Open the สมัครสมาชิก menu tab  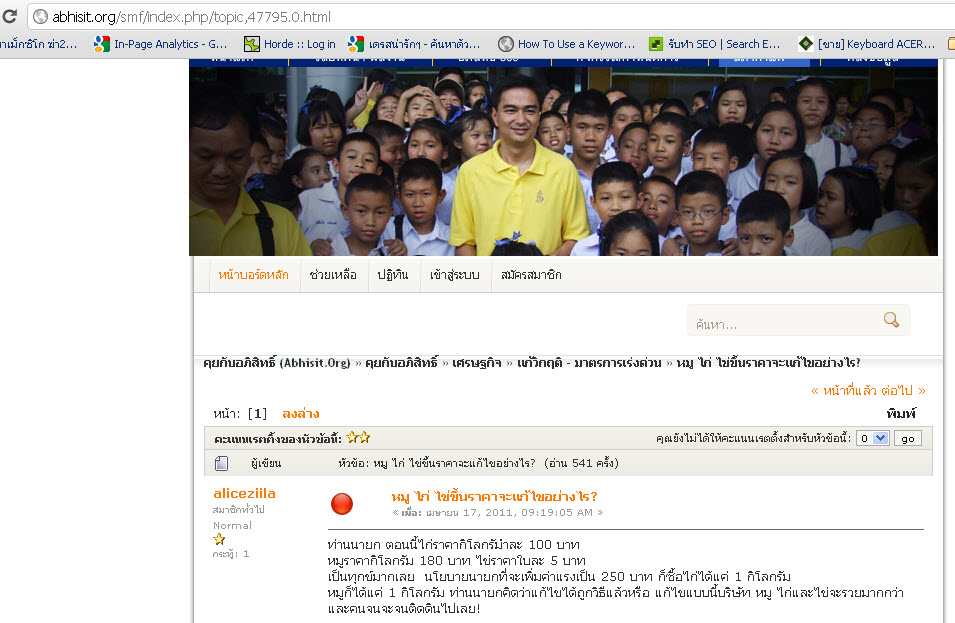click(x=531, y=275)
